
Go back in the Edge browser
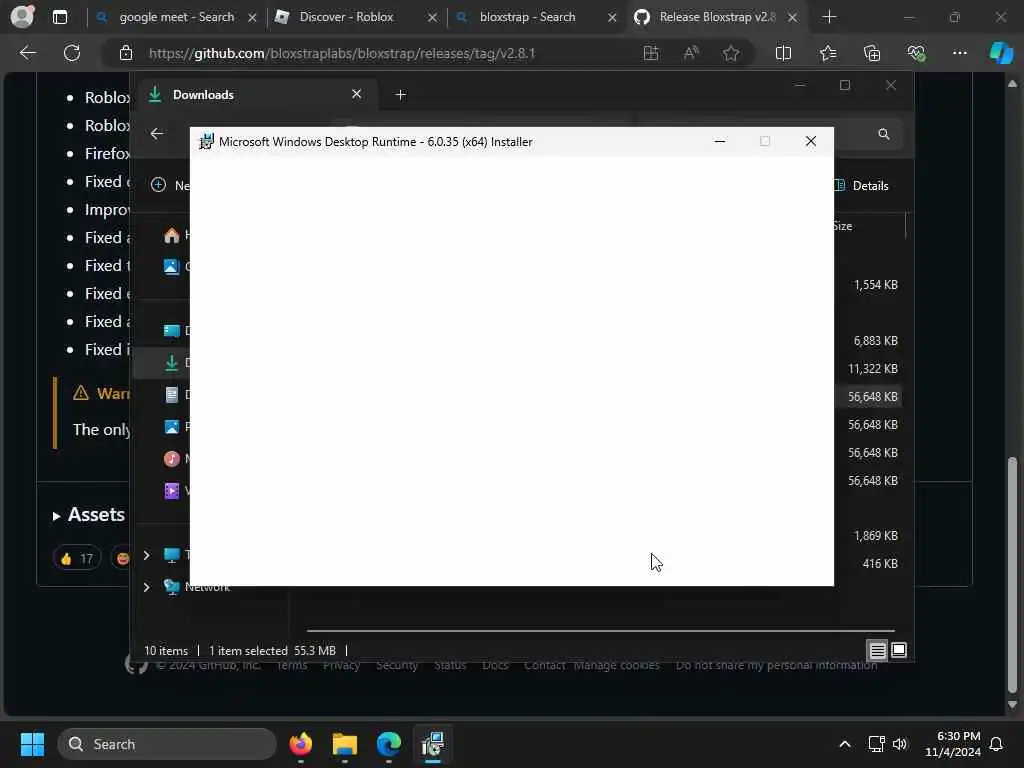pyautogui.click(x=27, y=53)
